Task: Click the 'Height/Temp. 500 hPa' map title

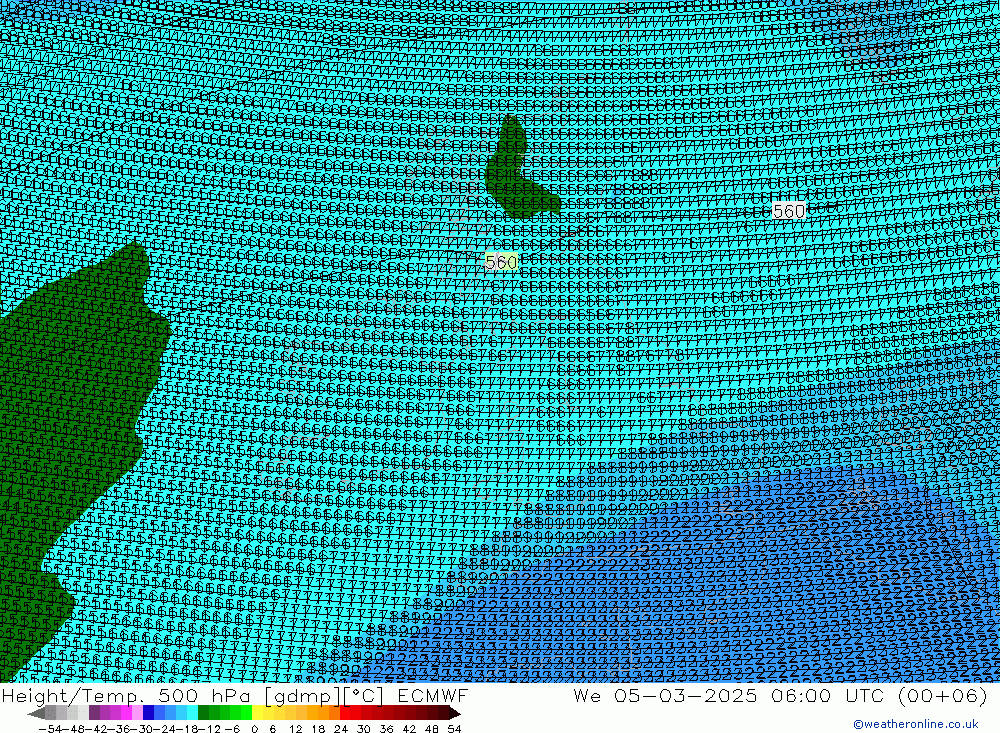Action: click(x=125, y=695)
